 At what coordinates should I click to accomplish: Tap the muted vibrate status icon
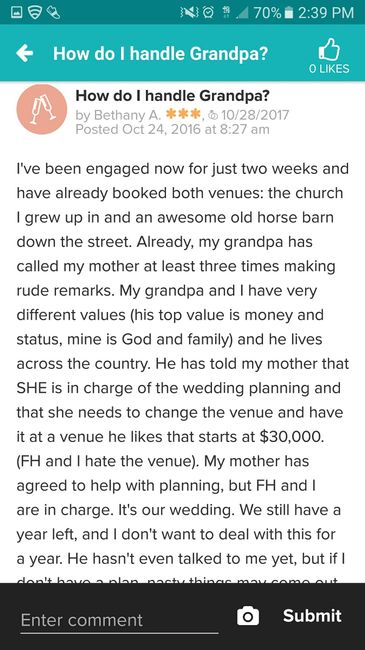(191, 12)
